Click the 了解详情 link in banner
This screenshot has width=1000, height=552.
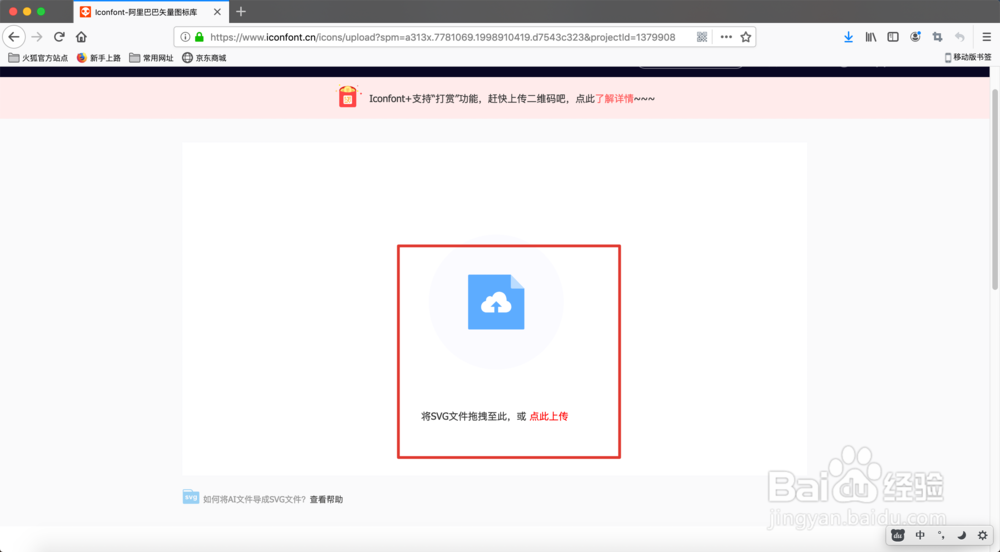(x=614, y=99)
